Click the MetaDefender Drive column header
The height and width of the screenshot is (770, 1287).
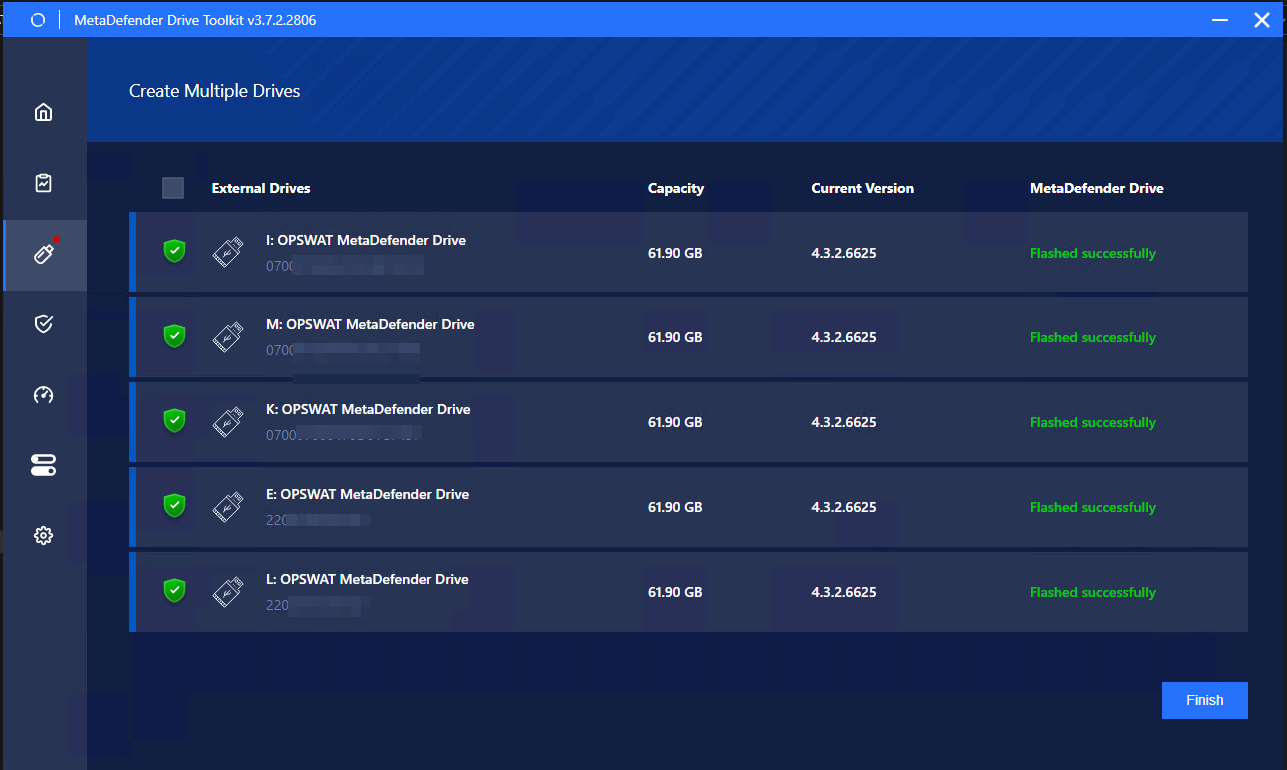(x=1097, y=188)
